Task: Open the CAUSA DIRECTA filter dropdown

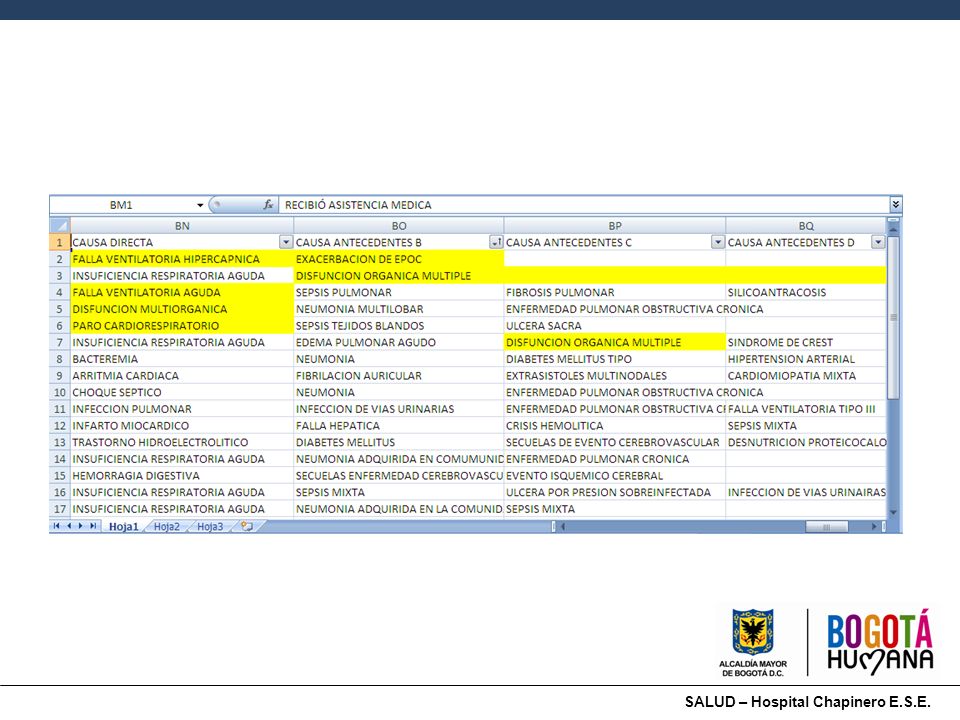Action: click(286, 242)
